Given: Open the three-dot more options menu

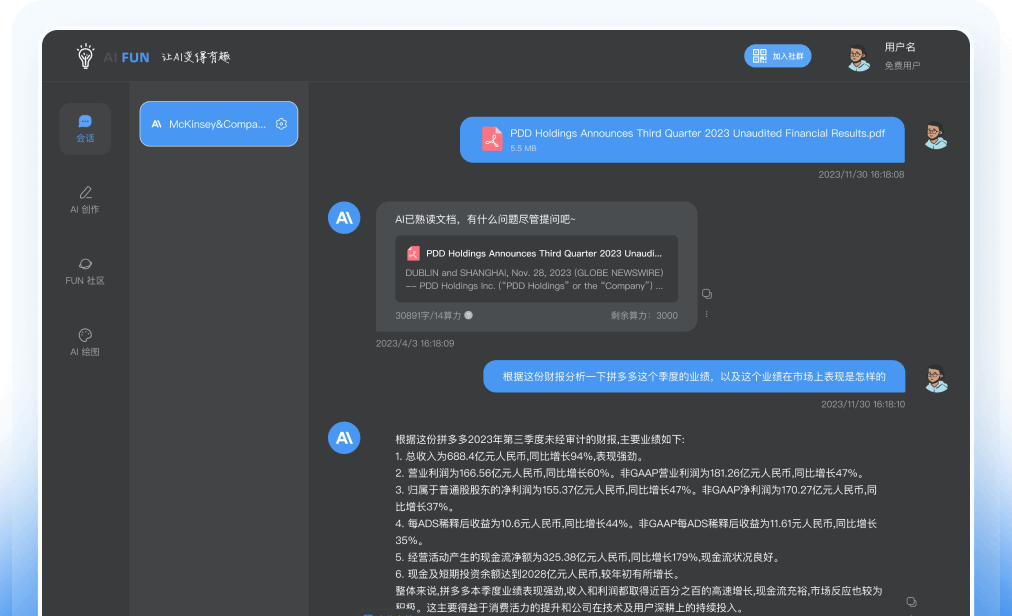Looking at the screenshot, I should (x=707, y=313).
